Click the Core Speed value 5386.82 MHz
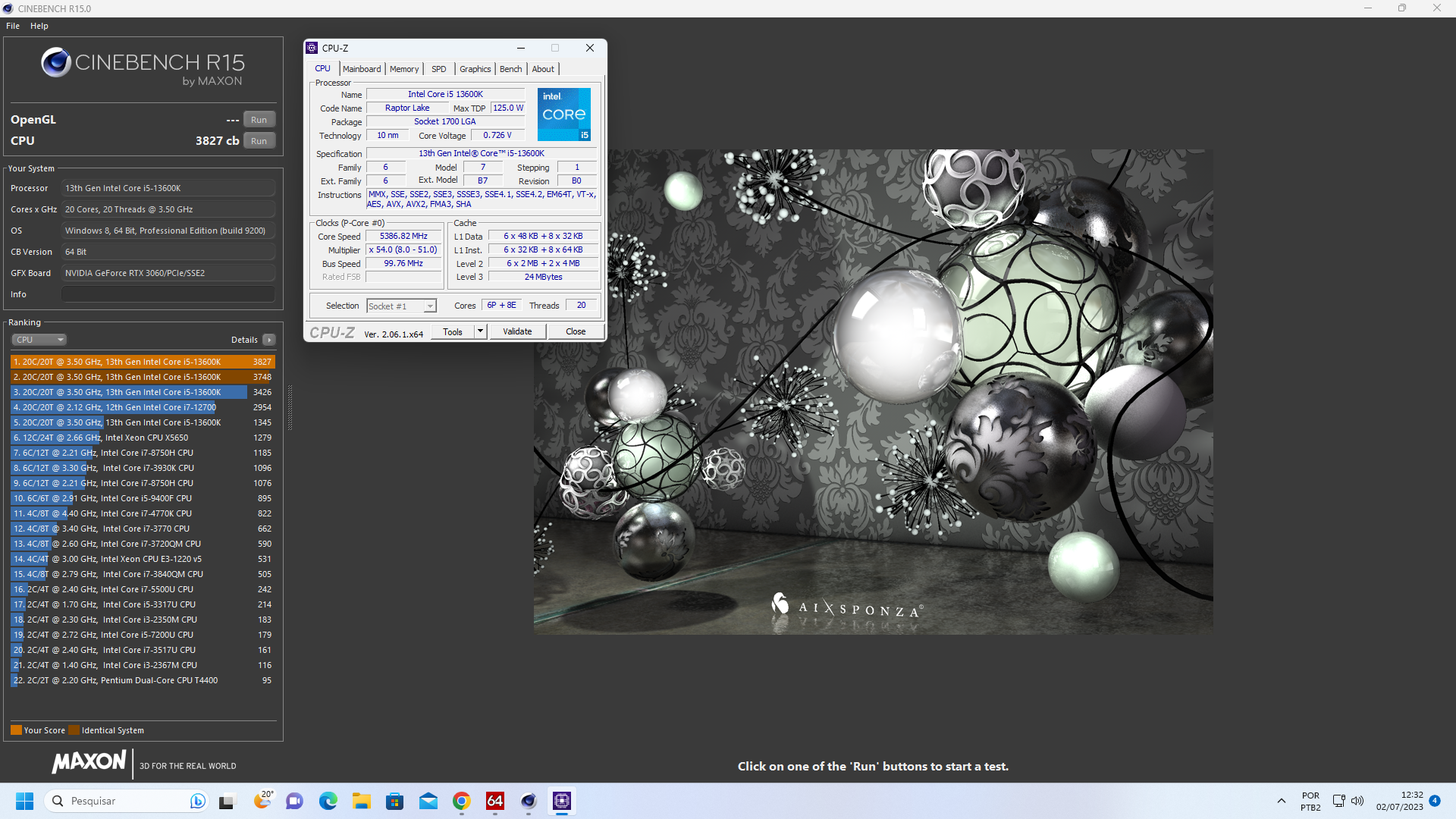Image resolution: width=1456 pixels, height=819 pixels. click(403, 237)
